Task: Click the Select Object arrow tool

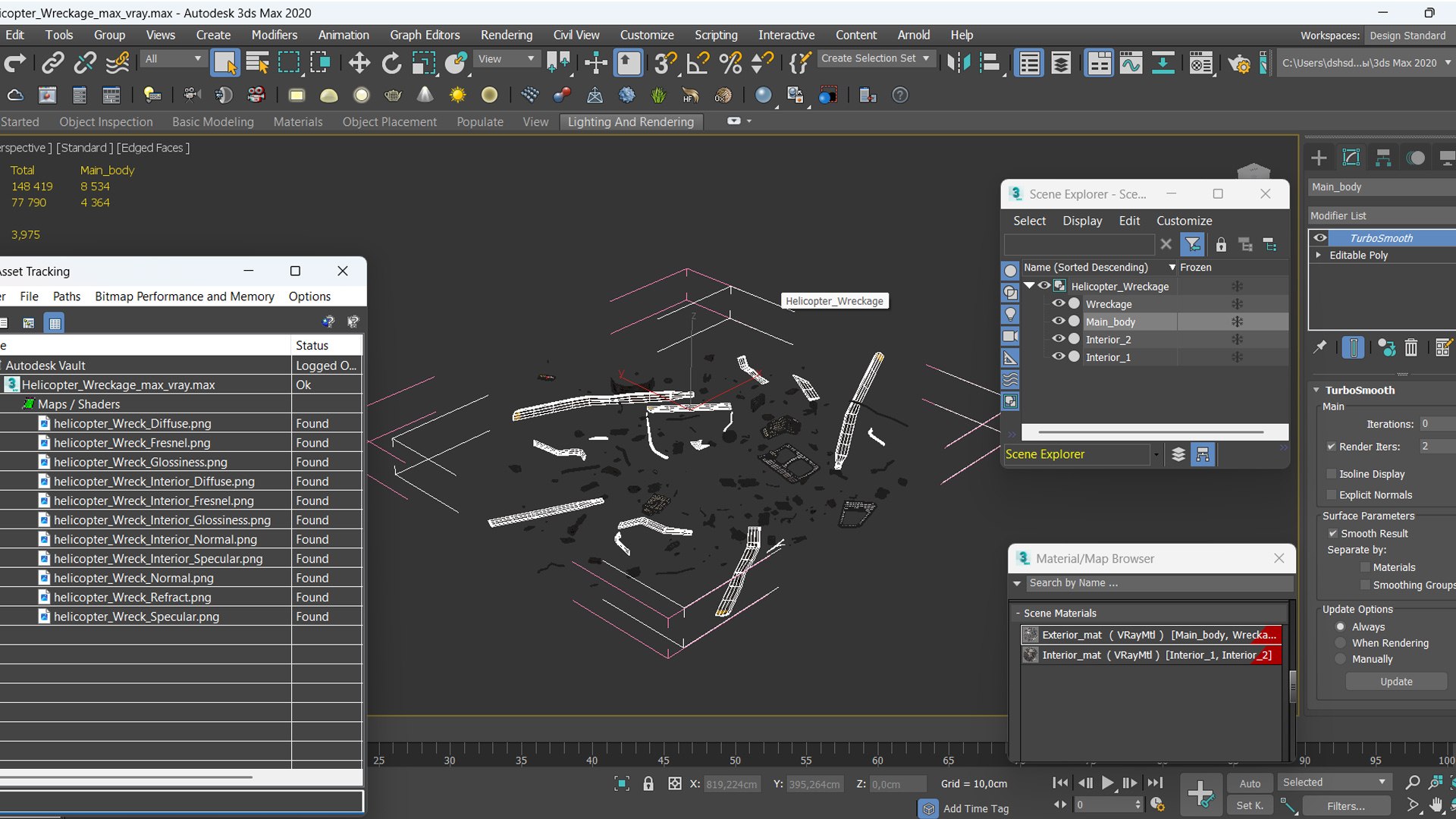Action: (224, 63)
